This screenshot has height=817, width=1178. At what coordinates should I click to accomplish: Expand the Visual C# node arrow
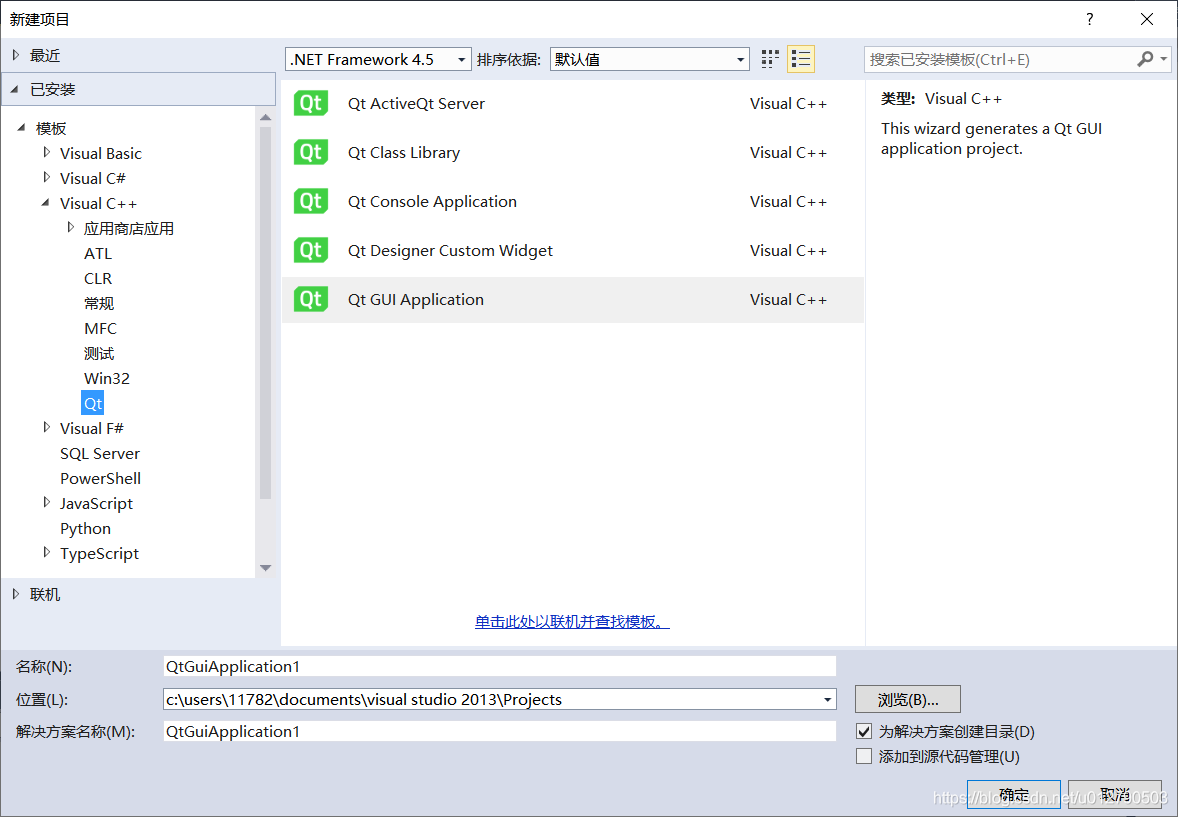47,177
